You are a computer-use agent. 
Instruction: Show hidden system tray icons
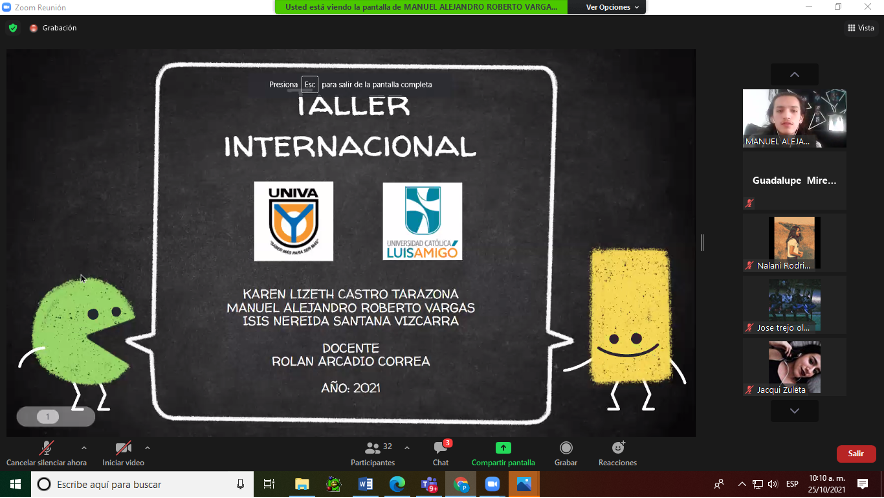[x=742, y=484]
